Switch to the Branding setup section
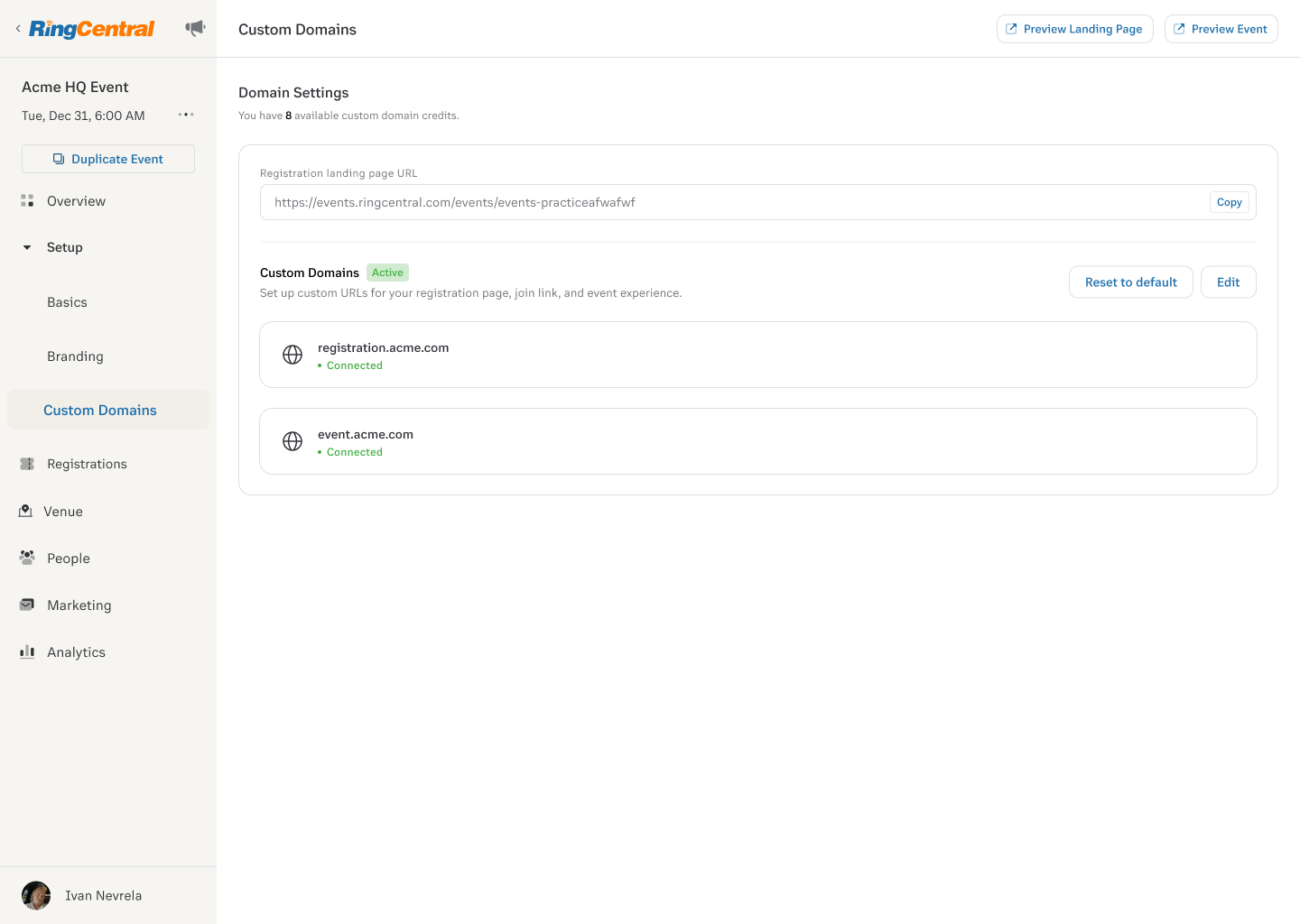The image size is (1300, 924). [x=75, y=356]
